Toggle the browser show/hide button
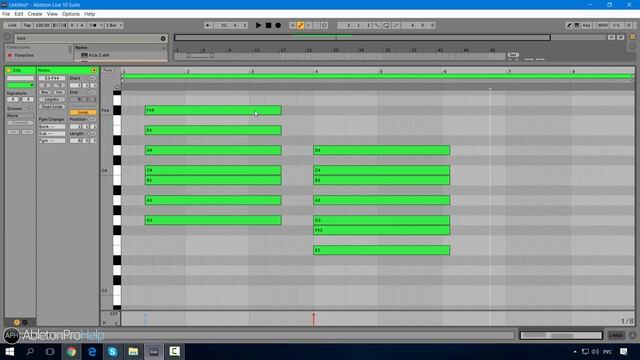The width and height of the screenshot is (640, 360). tap(7, 37)
